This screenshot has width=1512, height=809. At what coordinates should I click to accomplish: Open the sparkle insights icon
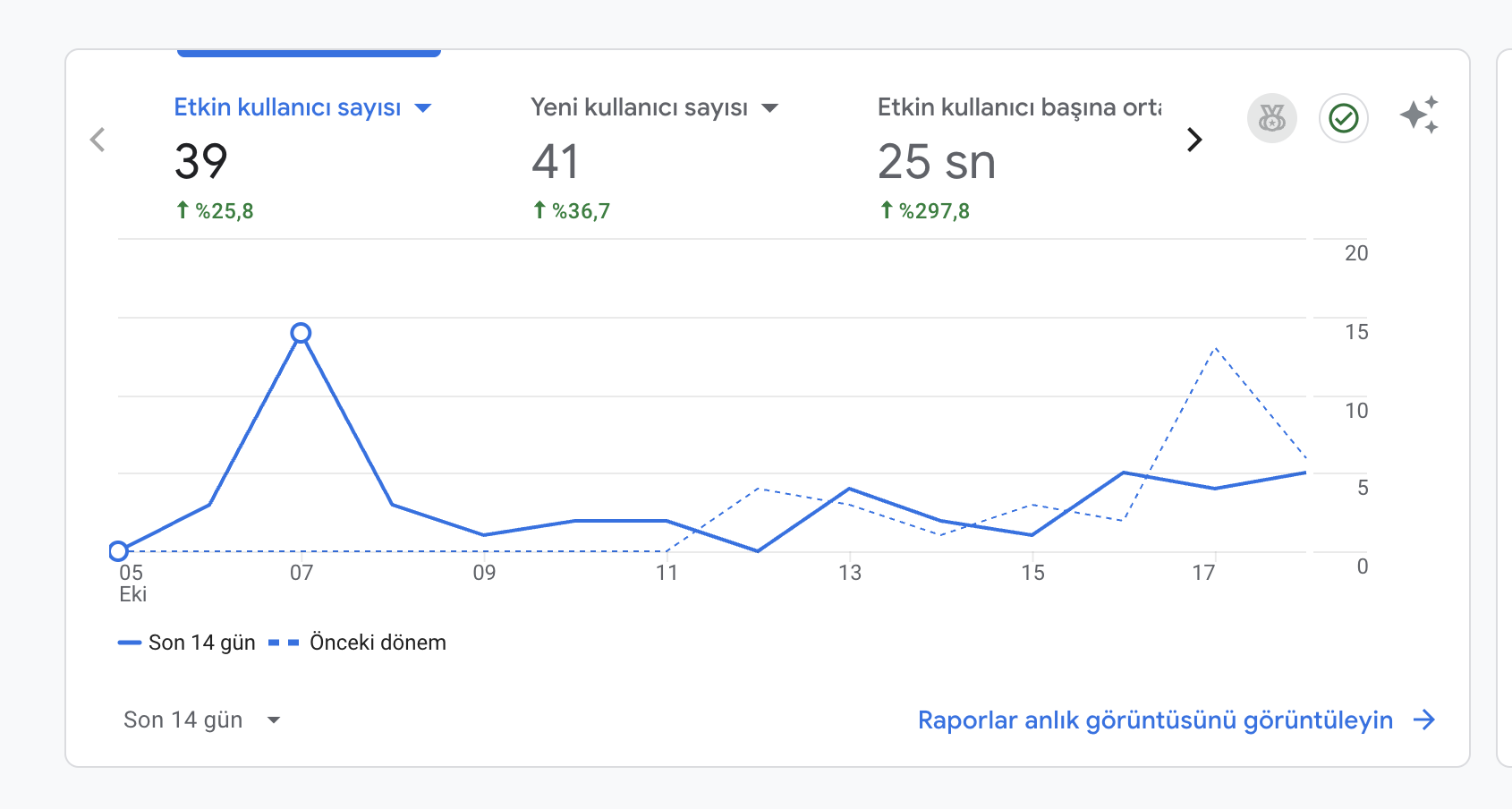(1419, 115)
